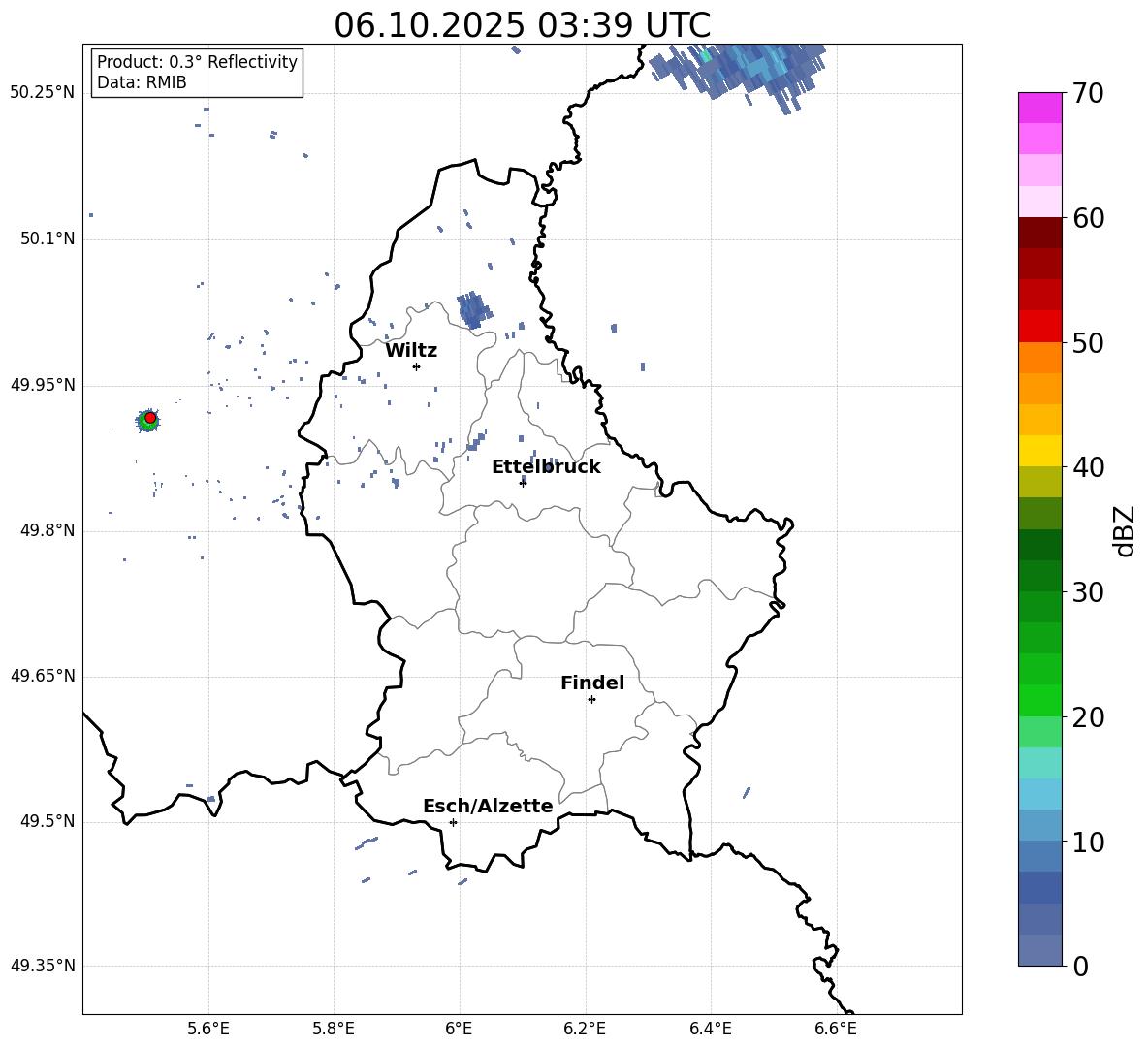Click the Esch/Alzette cross marker
This screenshot has height=1048, width=1148.
click(x=453, y=822)
